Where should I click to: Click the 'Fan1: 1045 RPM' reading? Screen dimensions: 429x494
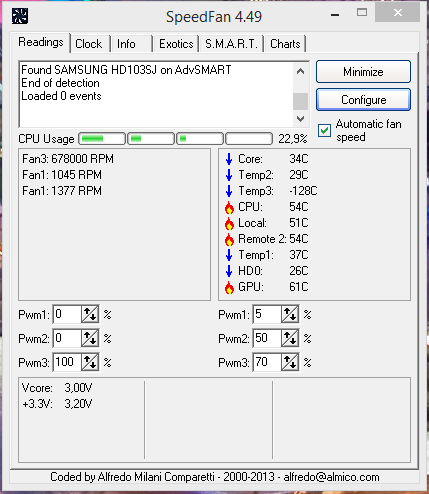point(62,175)
